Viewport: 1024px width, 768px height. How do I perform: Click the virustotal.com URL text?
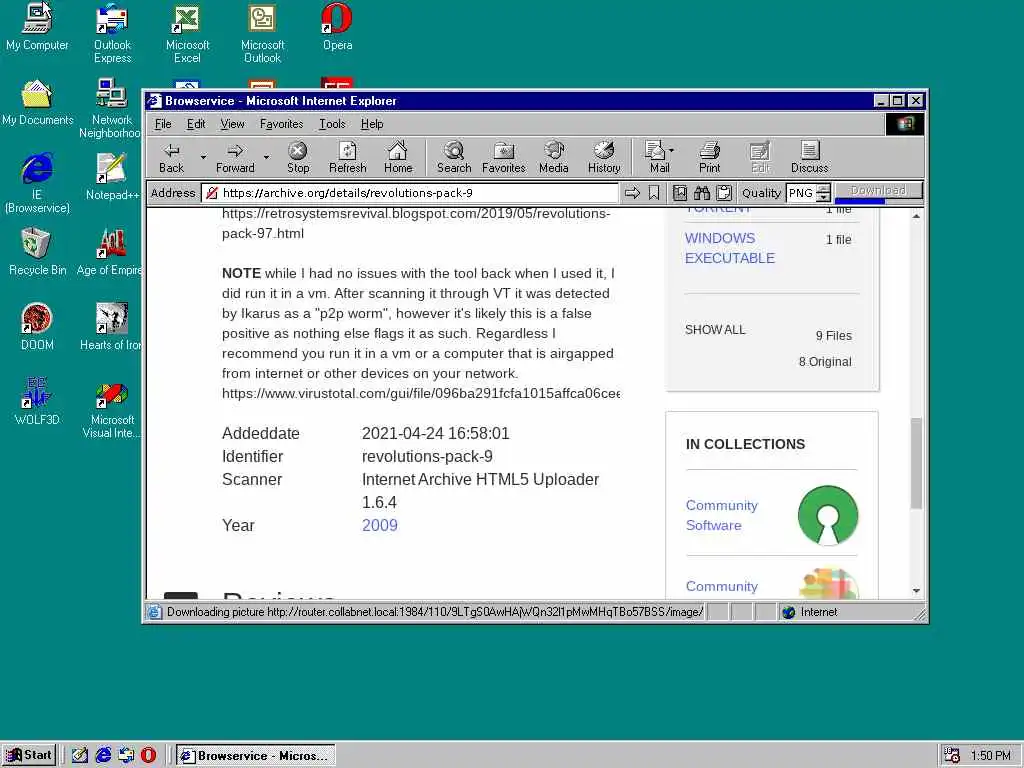coord(421,393)
